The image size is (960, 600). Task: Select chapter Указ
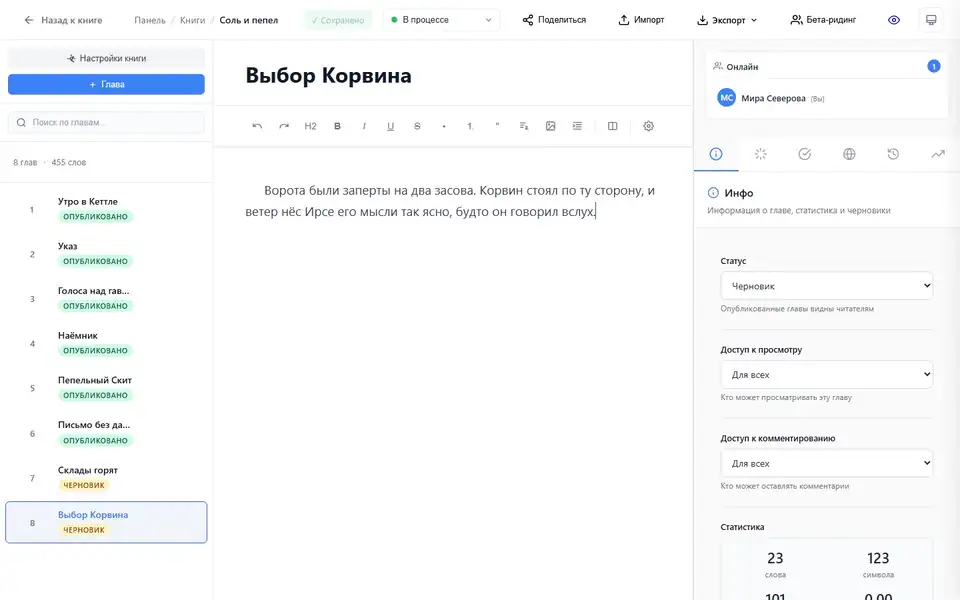(107, 254)
